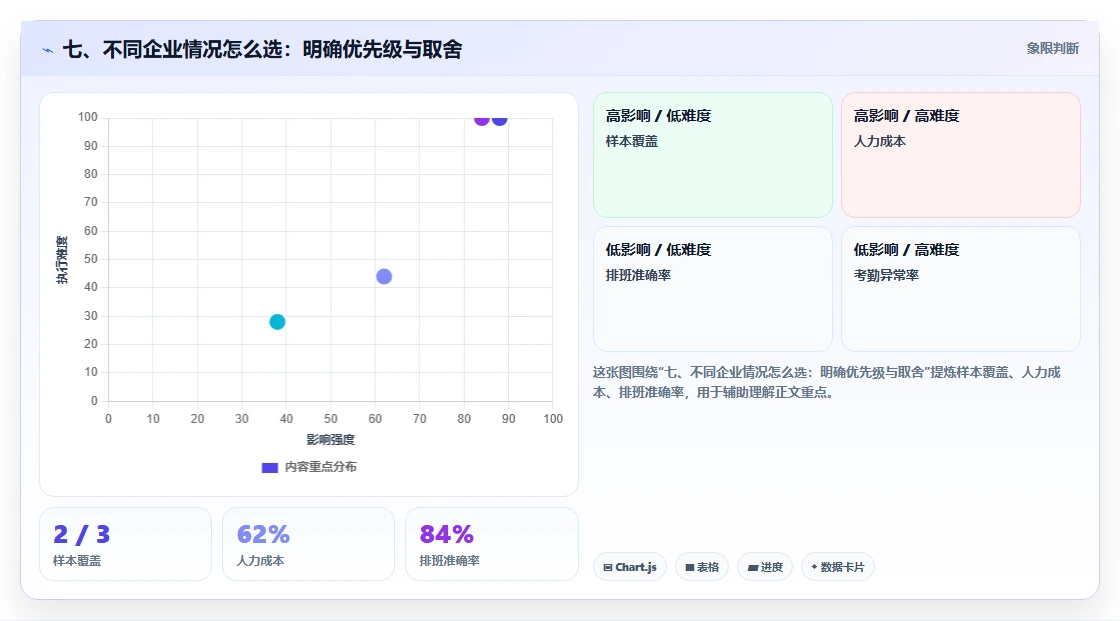
Task: Click the 62% 人力成本 stat card
Action: click(x=309, y=545)
